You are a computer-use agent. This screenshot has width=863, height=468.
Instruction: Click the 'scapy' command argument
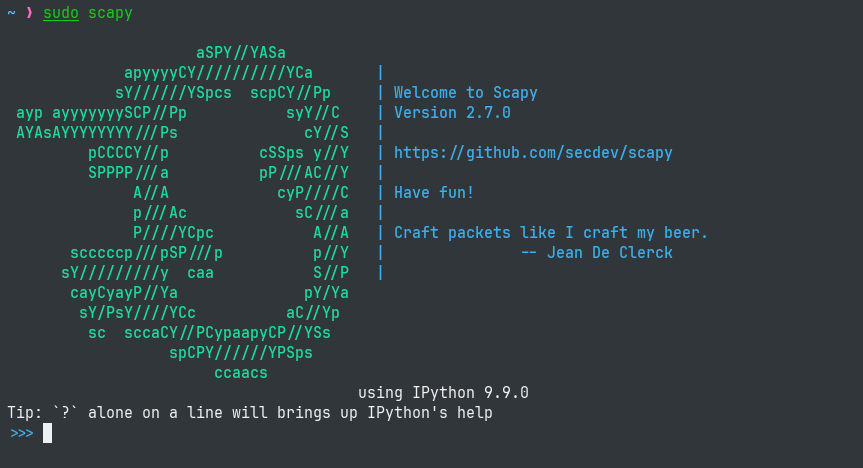click(110, 13)
